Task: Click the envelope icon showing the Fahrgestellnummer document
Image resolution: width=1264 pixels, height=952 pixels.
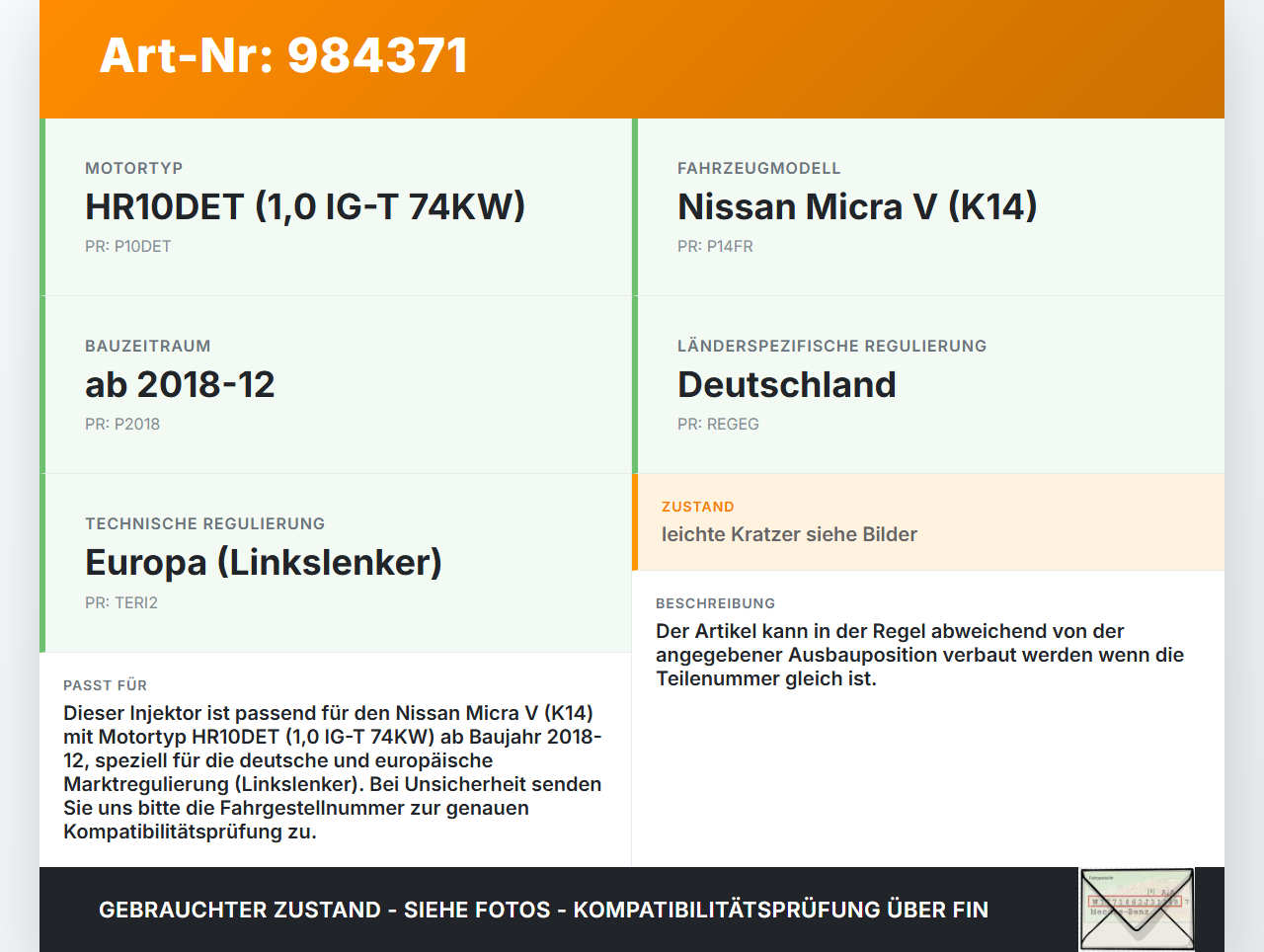Action: click(x=1136, y=908)
